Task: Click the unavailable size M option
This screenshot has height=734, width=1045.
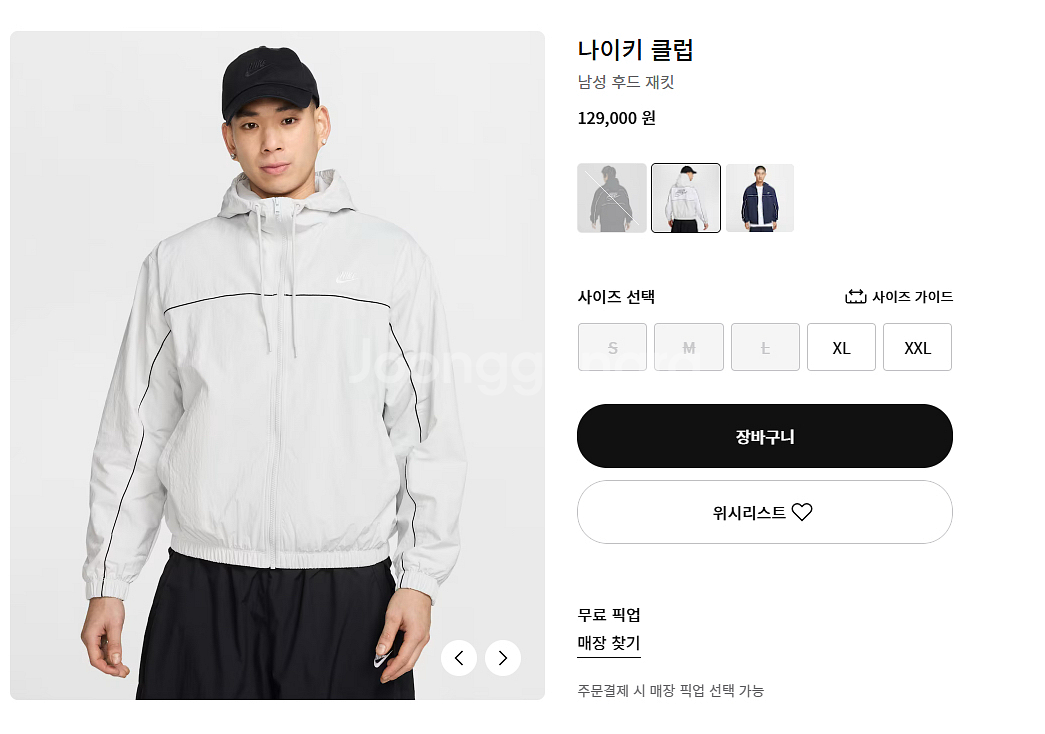Action: pyautogui.click(x=689, y=347)
